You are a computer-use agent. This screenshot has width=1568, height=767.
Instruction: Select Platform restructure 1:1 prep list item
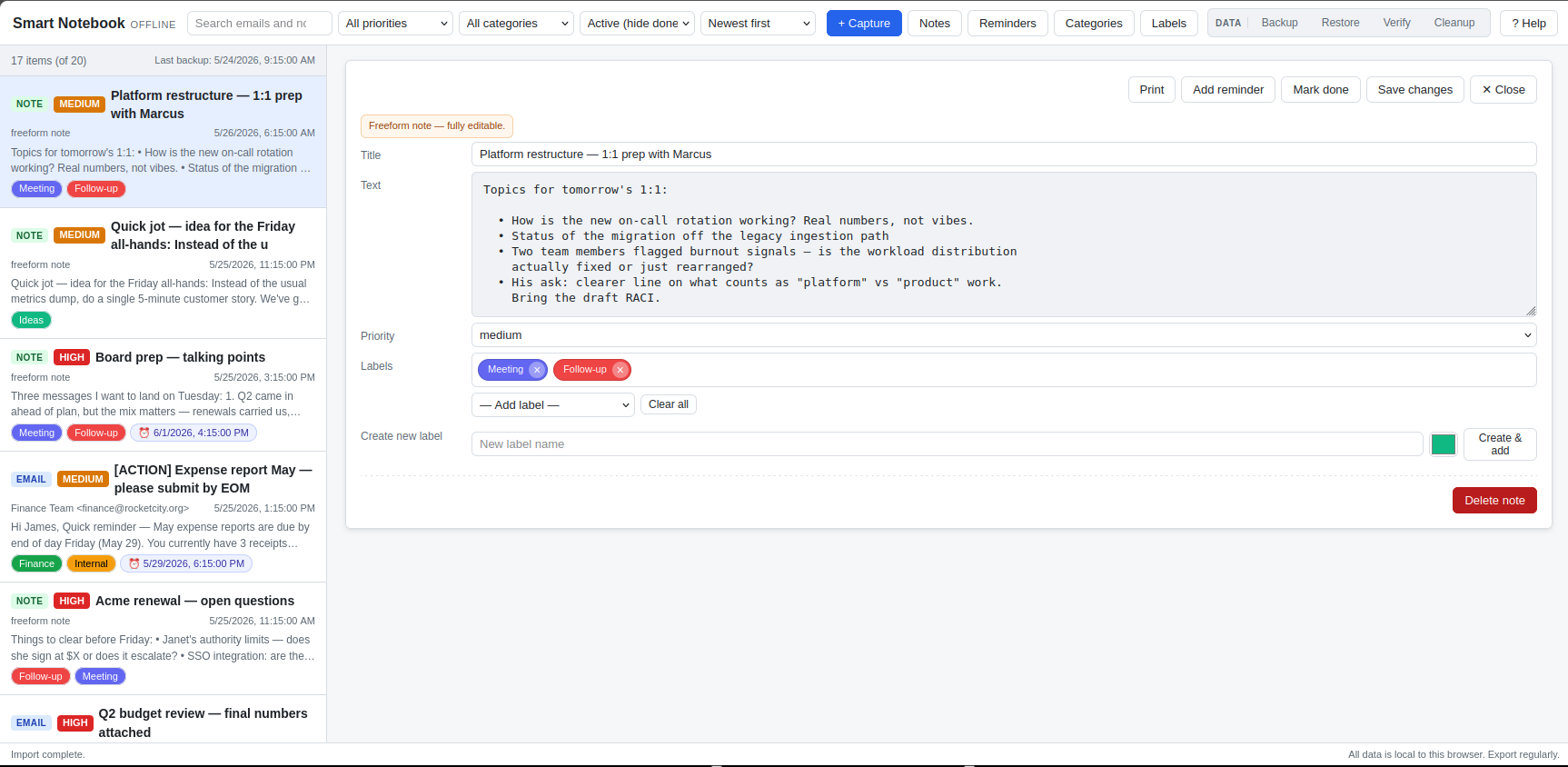[163, 142]
